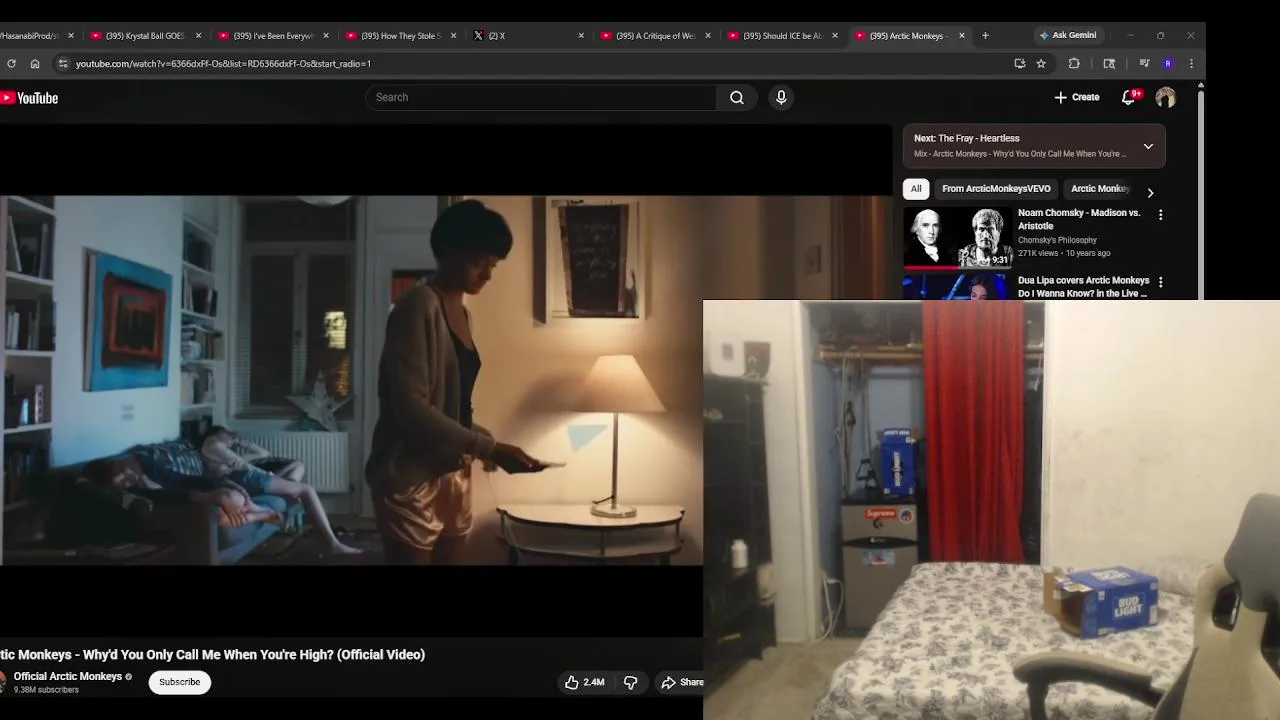View site information icon in address bar
Viewport: 1280px width, 720px height.
tap(62, 63)
